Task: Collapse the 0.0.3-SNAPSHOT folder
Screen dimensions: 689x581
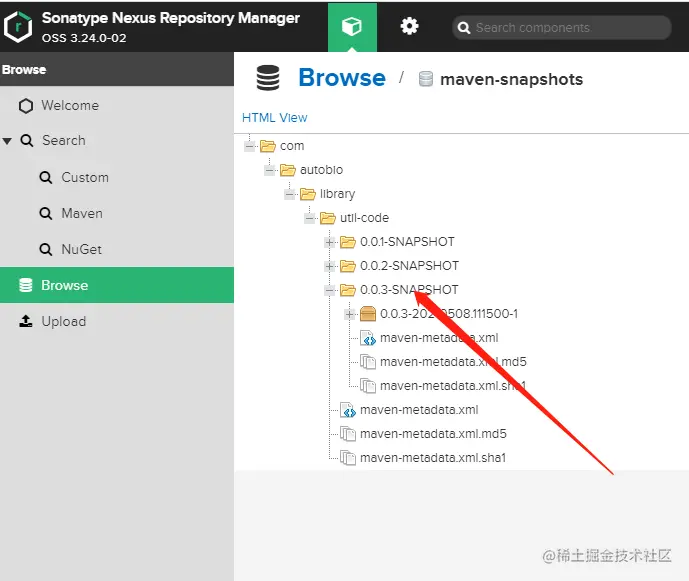Action: [x=330, y=290]
